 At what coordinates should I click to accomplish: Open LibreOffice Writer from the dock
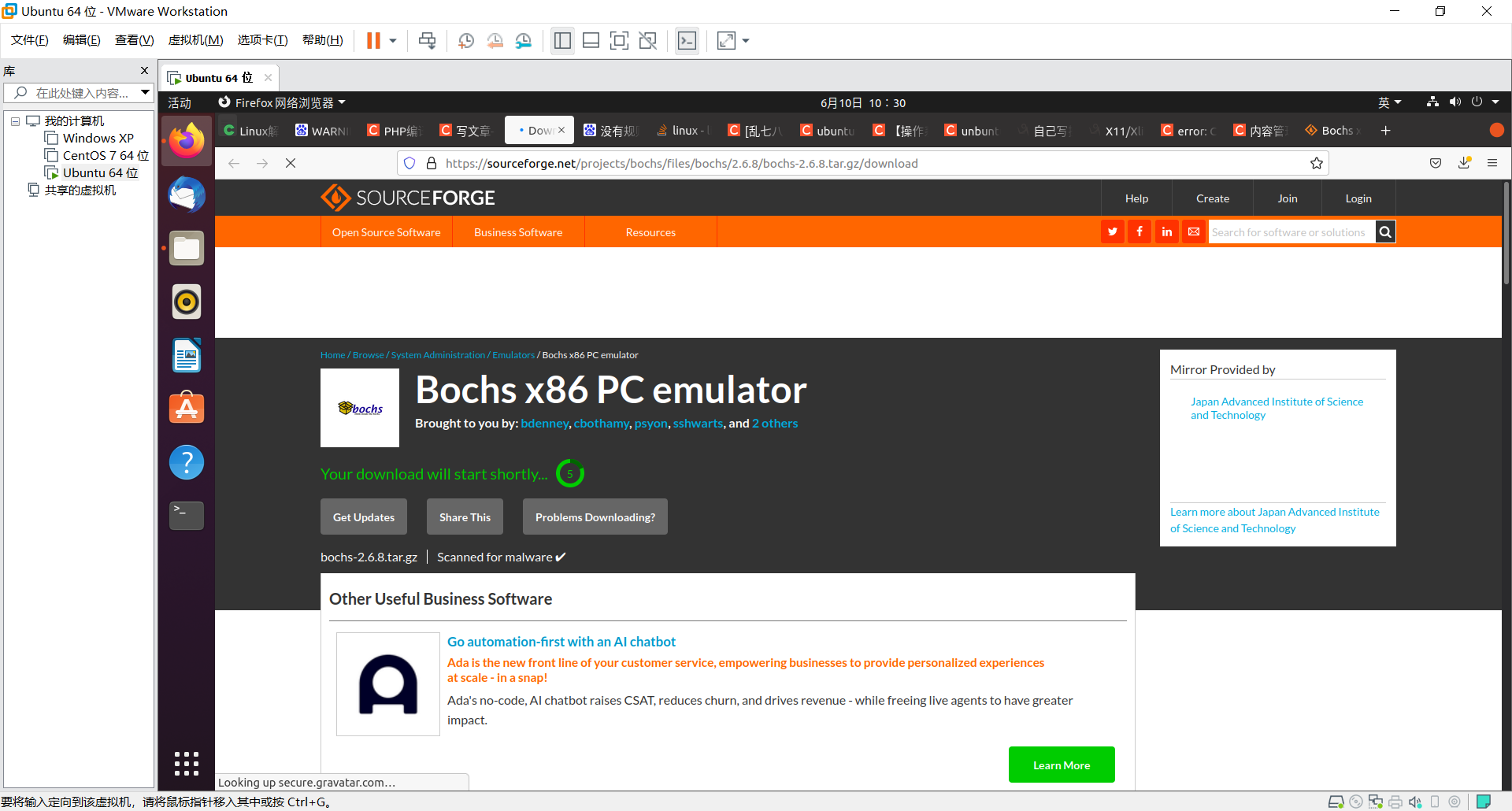coord(187,356)
